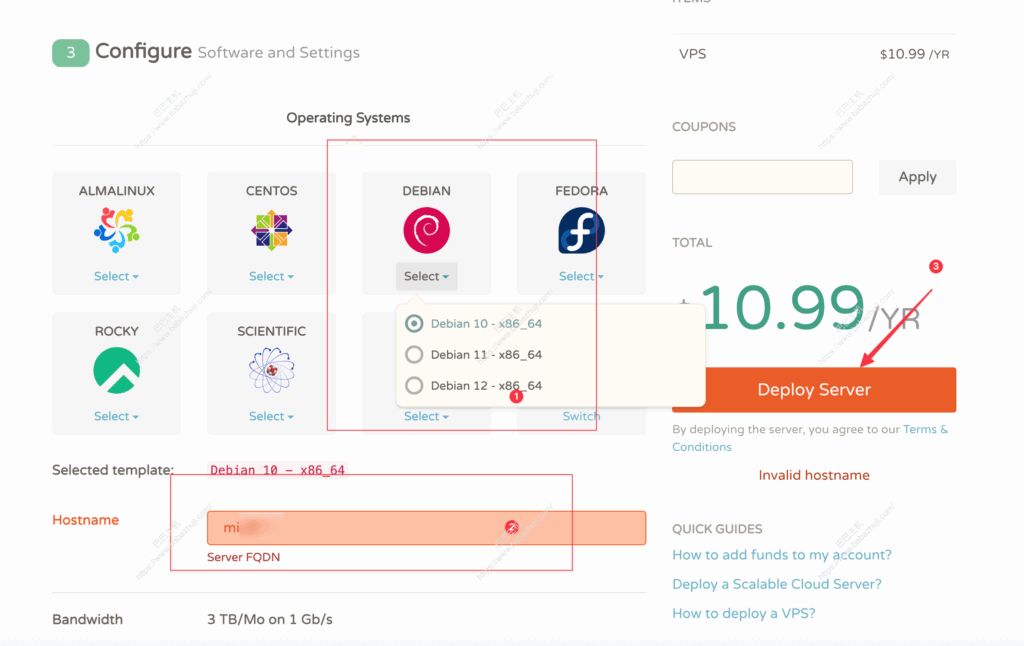Choose Debian 11 - x86_64 radio option
The height and width of the screenshot is (646, 1024).
click(x=414, y=355)
